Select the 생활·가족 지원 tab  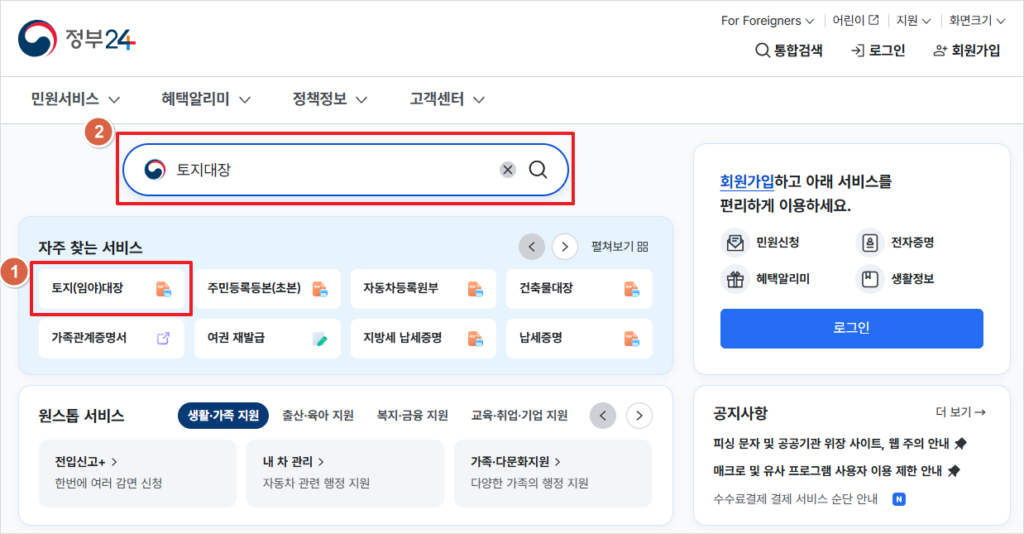[223, 416]
